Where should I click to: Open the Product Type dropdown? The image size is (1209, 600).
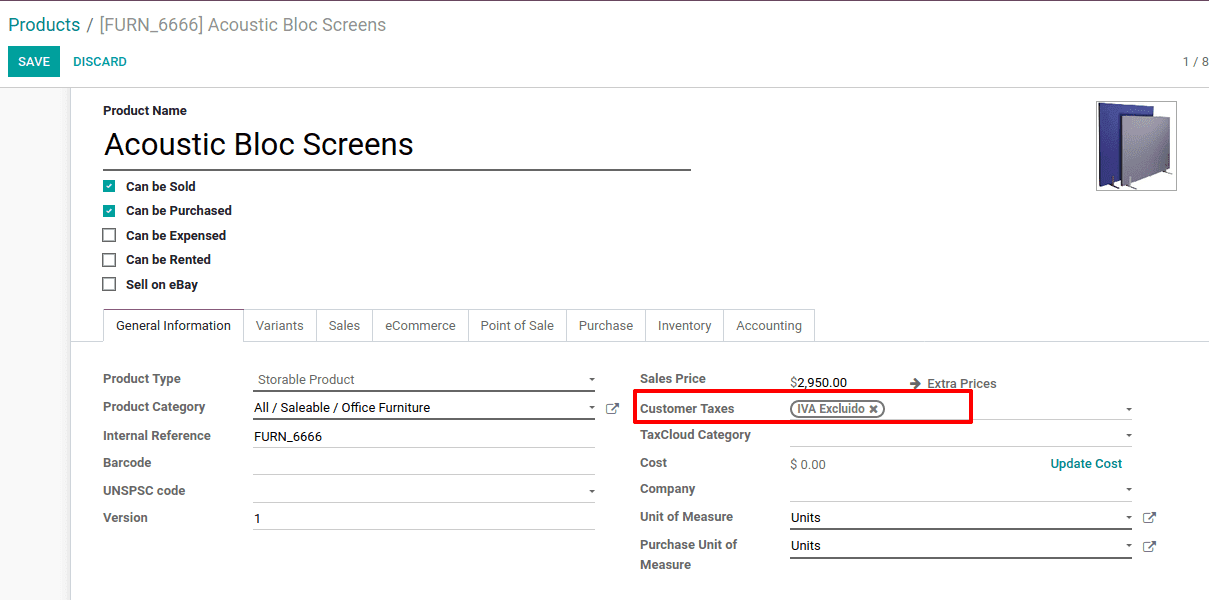(424, 380)
